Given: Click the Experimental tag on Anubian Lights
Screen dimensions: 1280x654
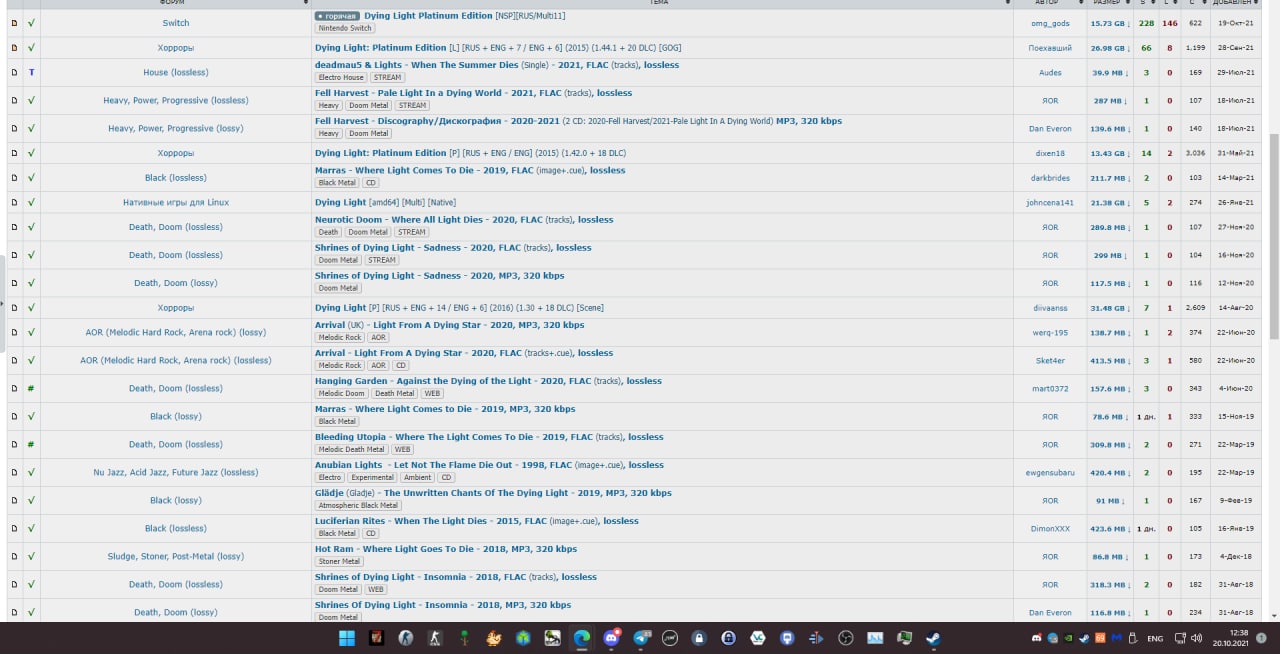Looking at the screenshot, I should pos(372,477).
